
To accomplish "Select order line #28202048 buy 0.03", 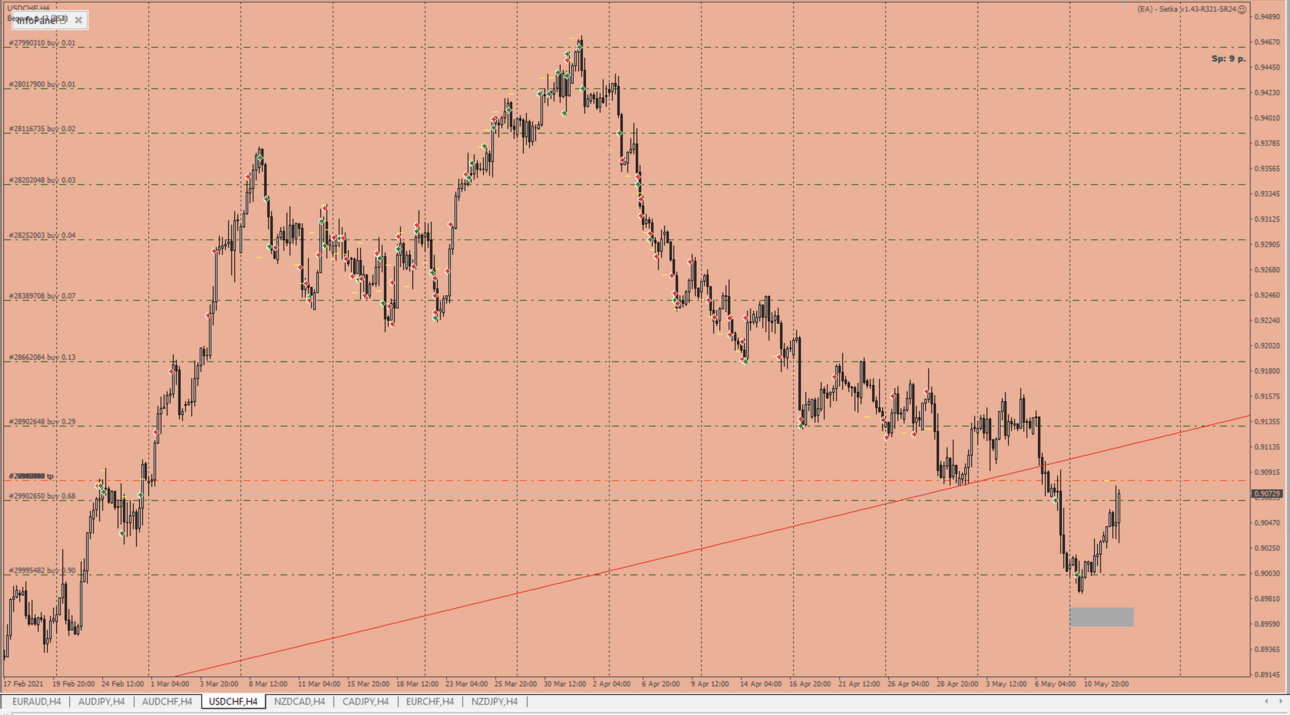I will [x=42, y=180].
